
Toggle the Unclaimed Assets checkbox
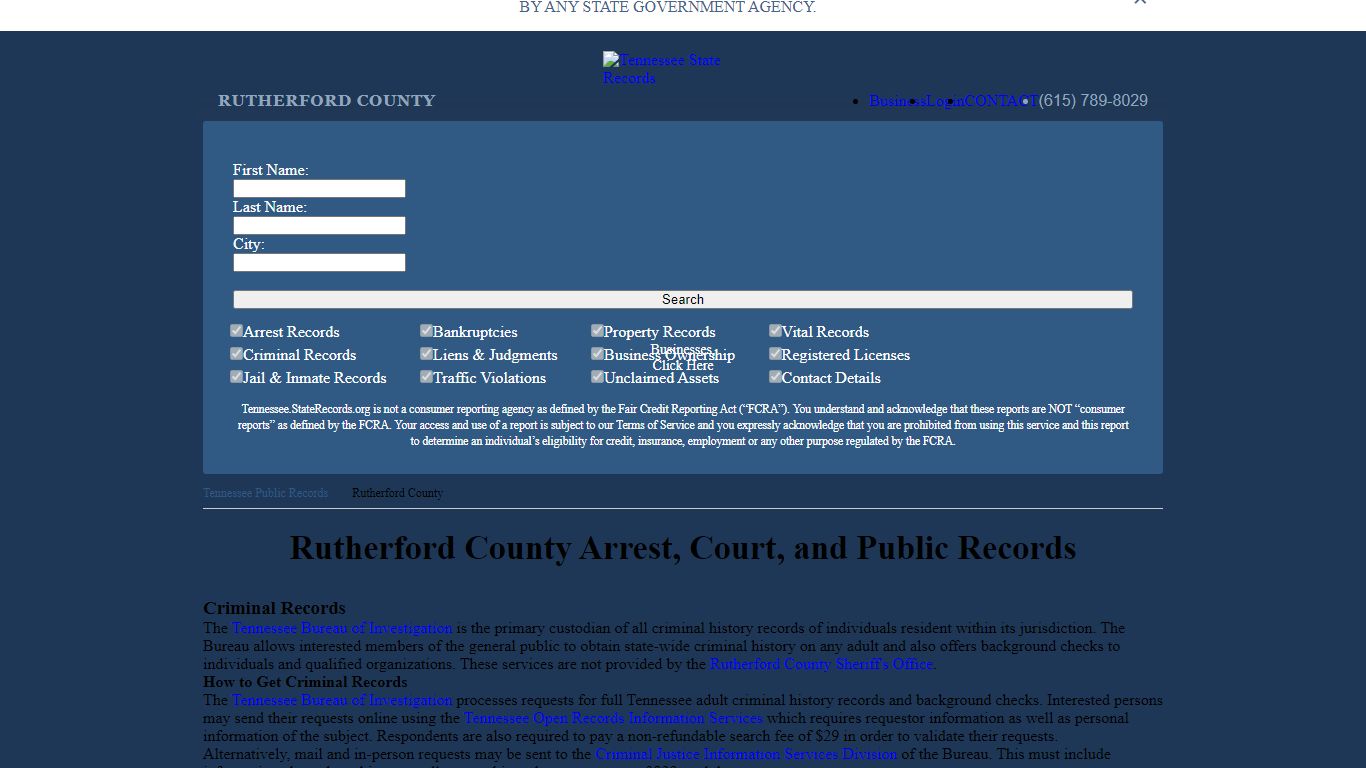coord(598,376)
